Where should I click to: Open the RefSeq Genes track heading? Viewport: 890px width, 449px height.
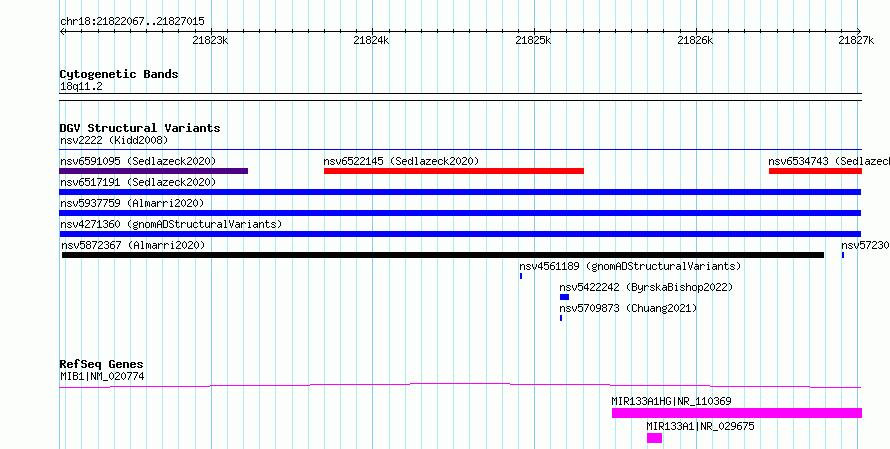[102, 364]
